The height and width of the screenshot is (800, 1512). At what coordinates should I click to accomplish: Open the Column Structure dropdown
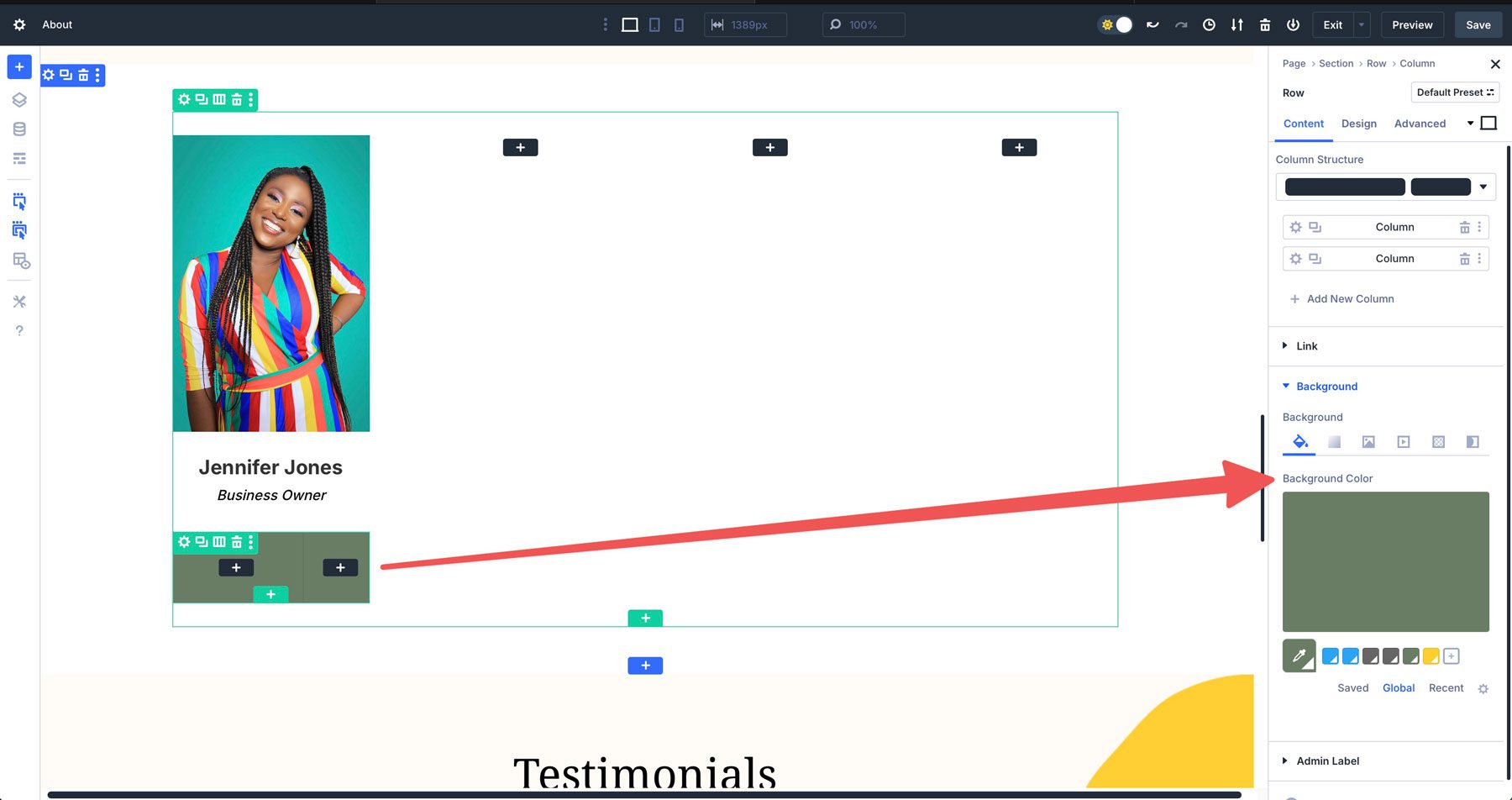[x=1483, y=186]
